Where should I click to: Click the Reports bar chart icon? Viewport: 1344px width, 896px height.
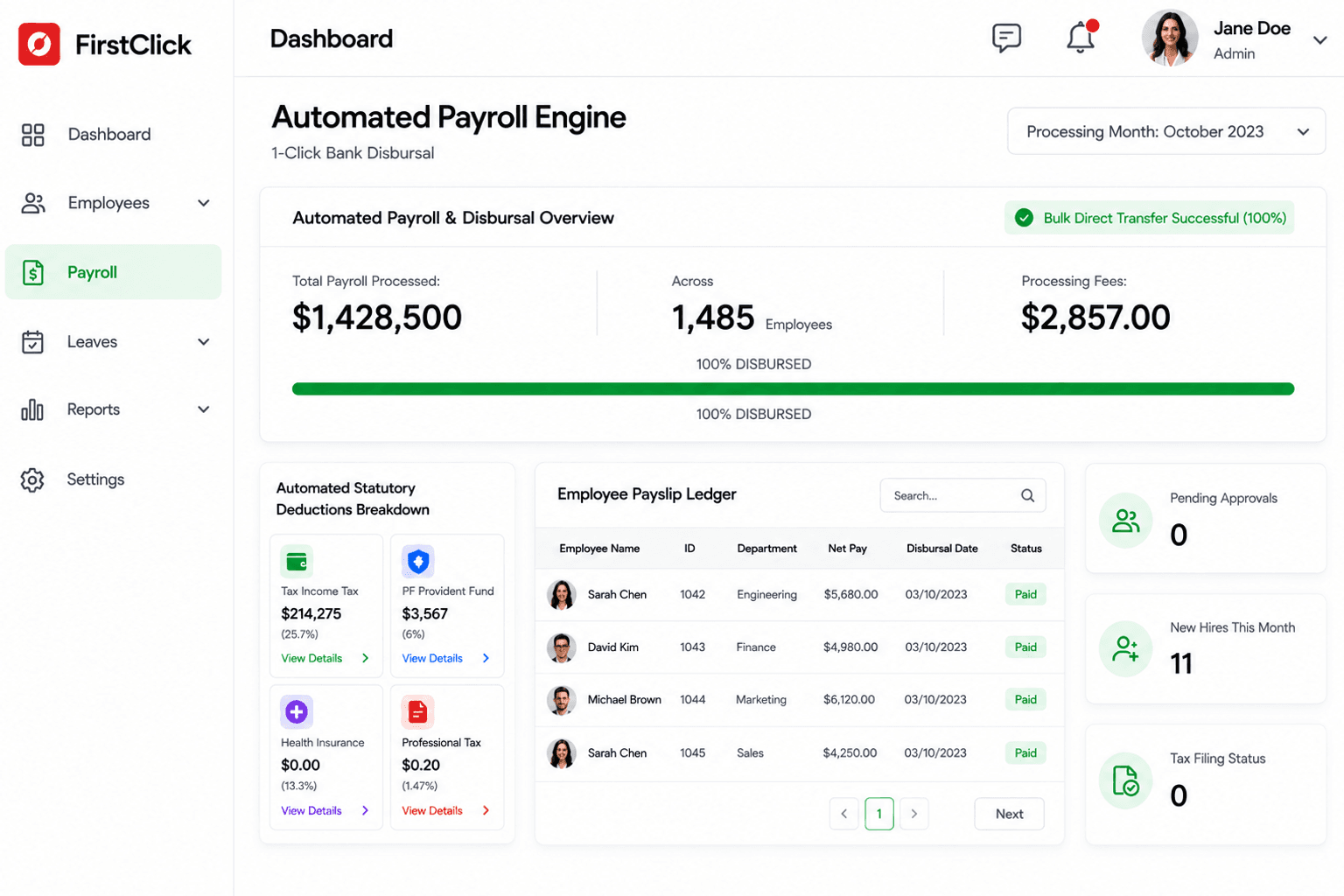tap(32, 409)
